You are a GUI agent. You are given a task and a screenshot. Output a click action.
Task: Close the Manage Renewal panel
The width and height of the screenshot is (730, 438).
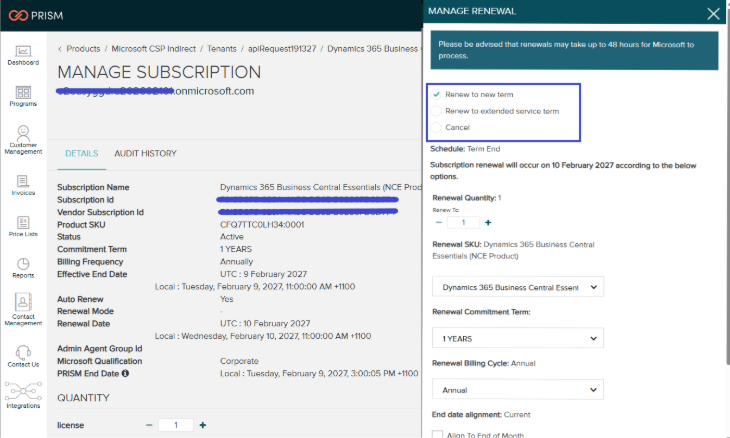point(713,13)
